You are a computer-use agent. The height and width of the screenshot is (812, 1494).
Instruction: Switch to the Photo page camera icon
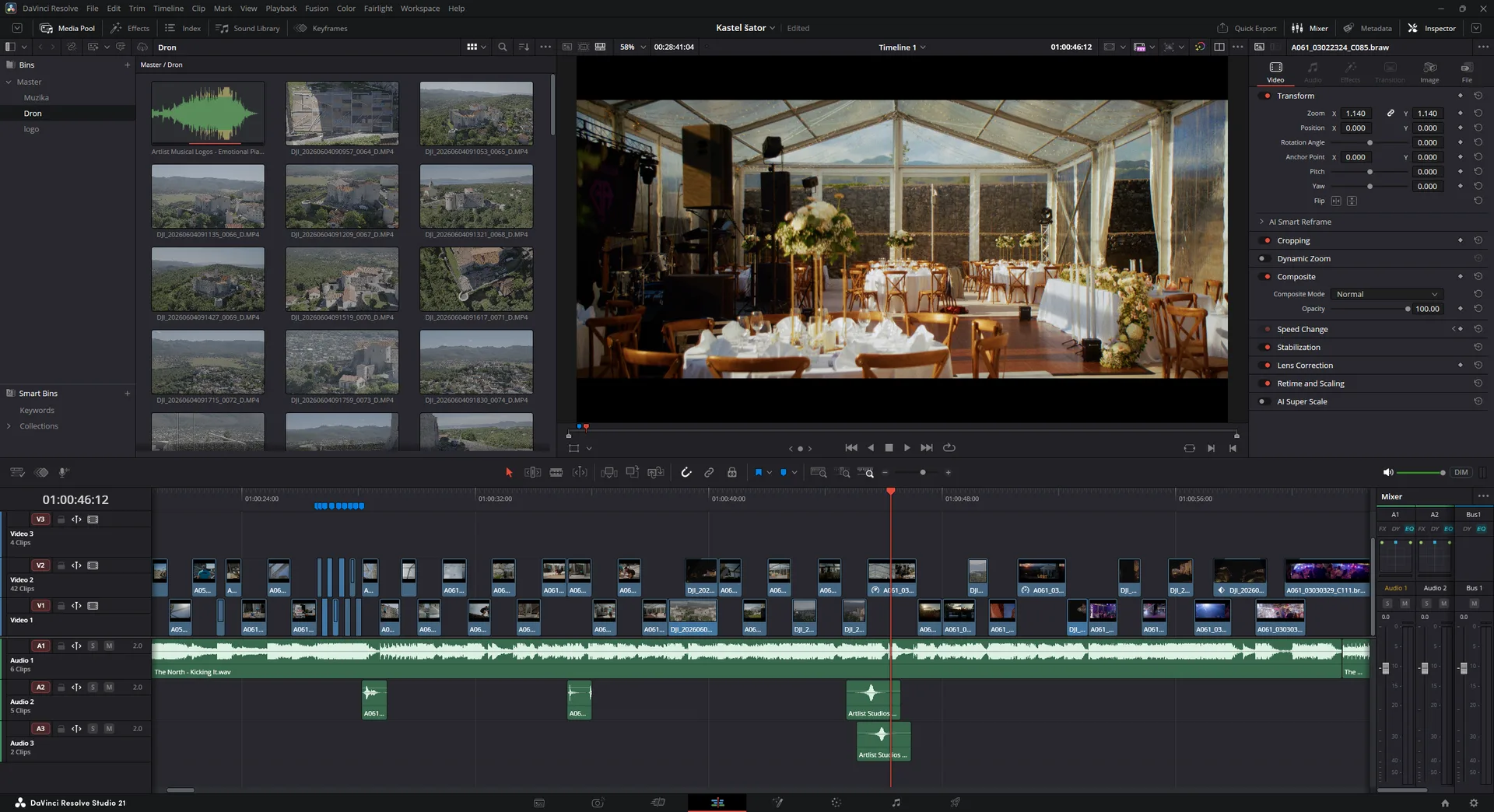pyautogui.click(x=598, y=803)
